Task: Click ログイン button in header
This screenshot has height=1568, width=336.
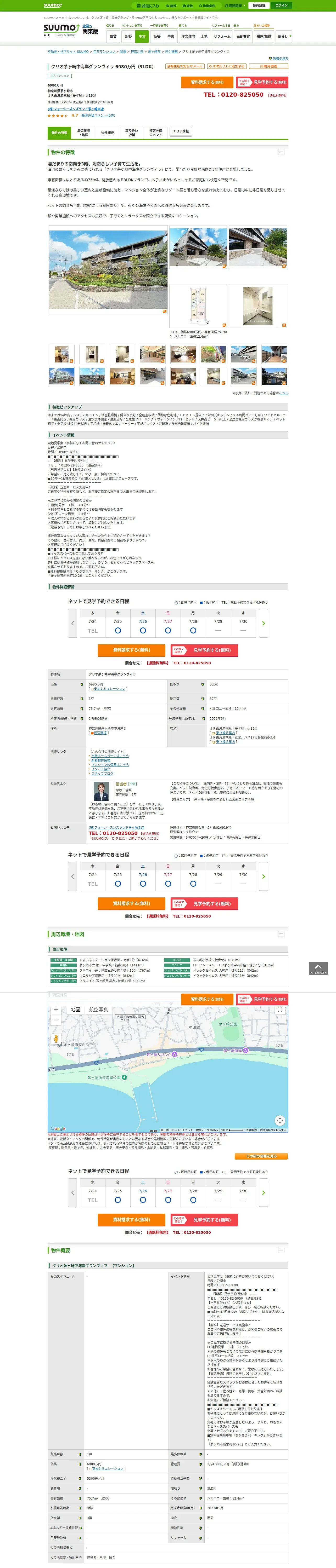Action: coord(281,5)
